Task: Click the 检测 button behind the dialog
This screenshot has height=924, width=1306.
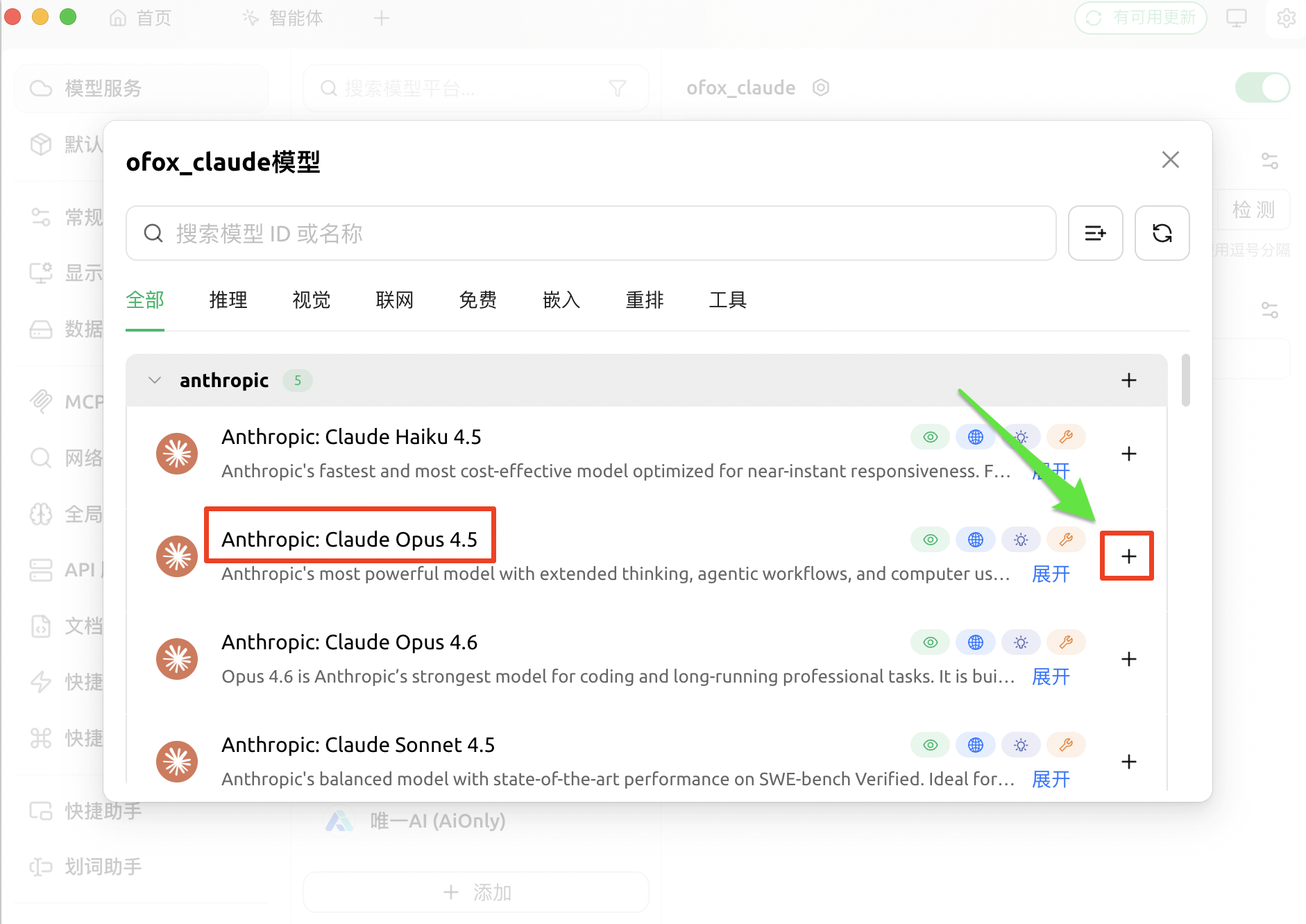Action: coord(1253,209)
